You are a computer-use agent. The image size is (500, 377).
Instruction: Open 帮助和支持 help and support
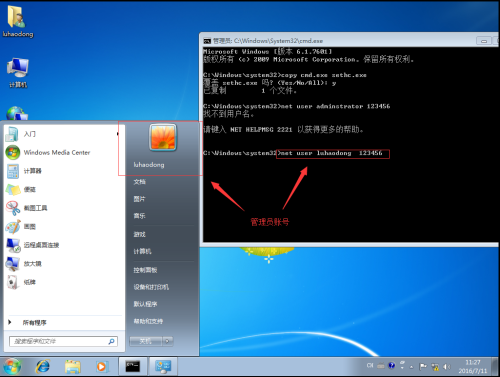(148, 321)
